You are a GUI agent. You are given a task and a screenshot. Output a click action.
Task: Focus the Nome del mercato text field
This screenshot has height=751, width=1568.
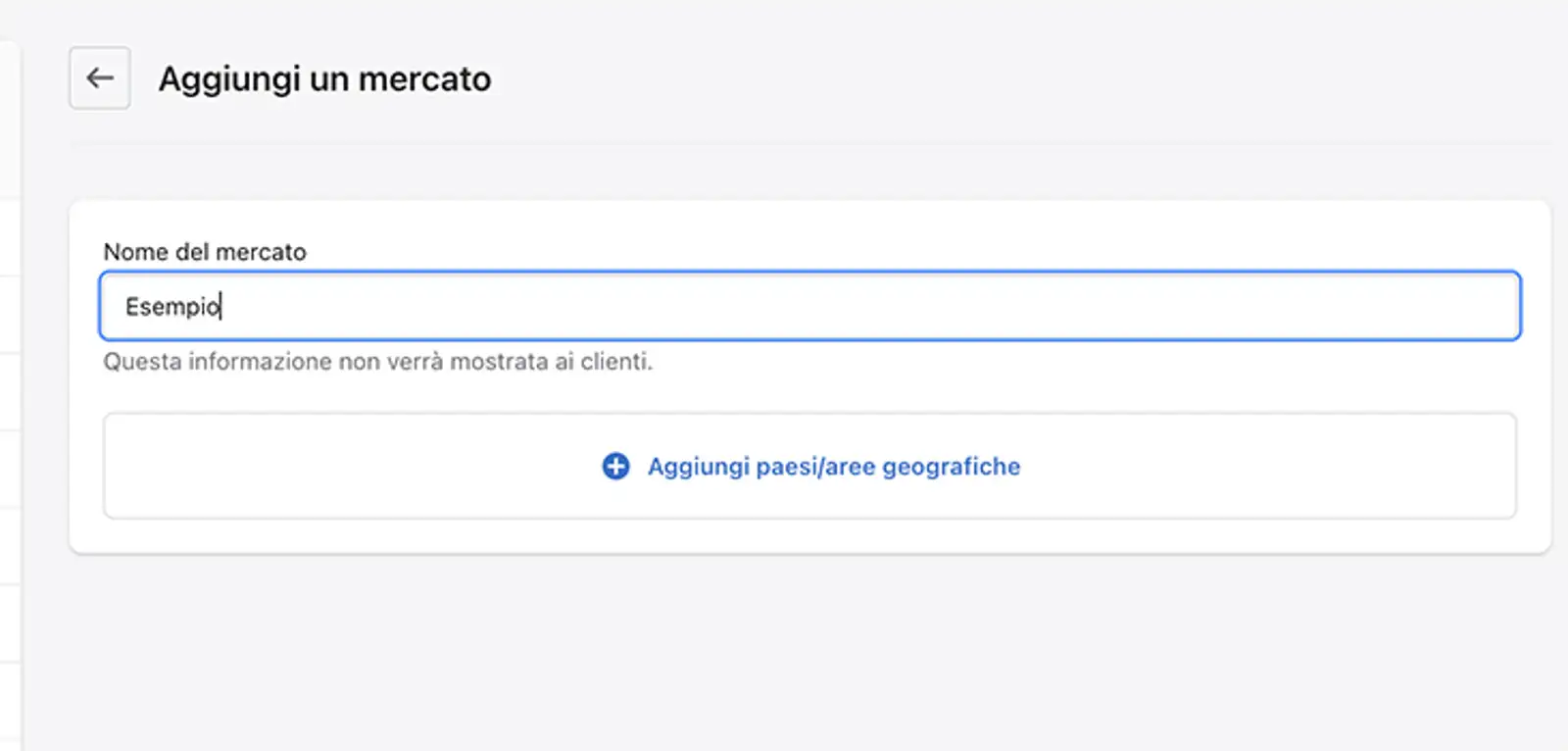pyautogui.click(x=809, y=306)
